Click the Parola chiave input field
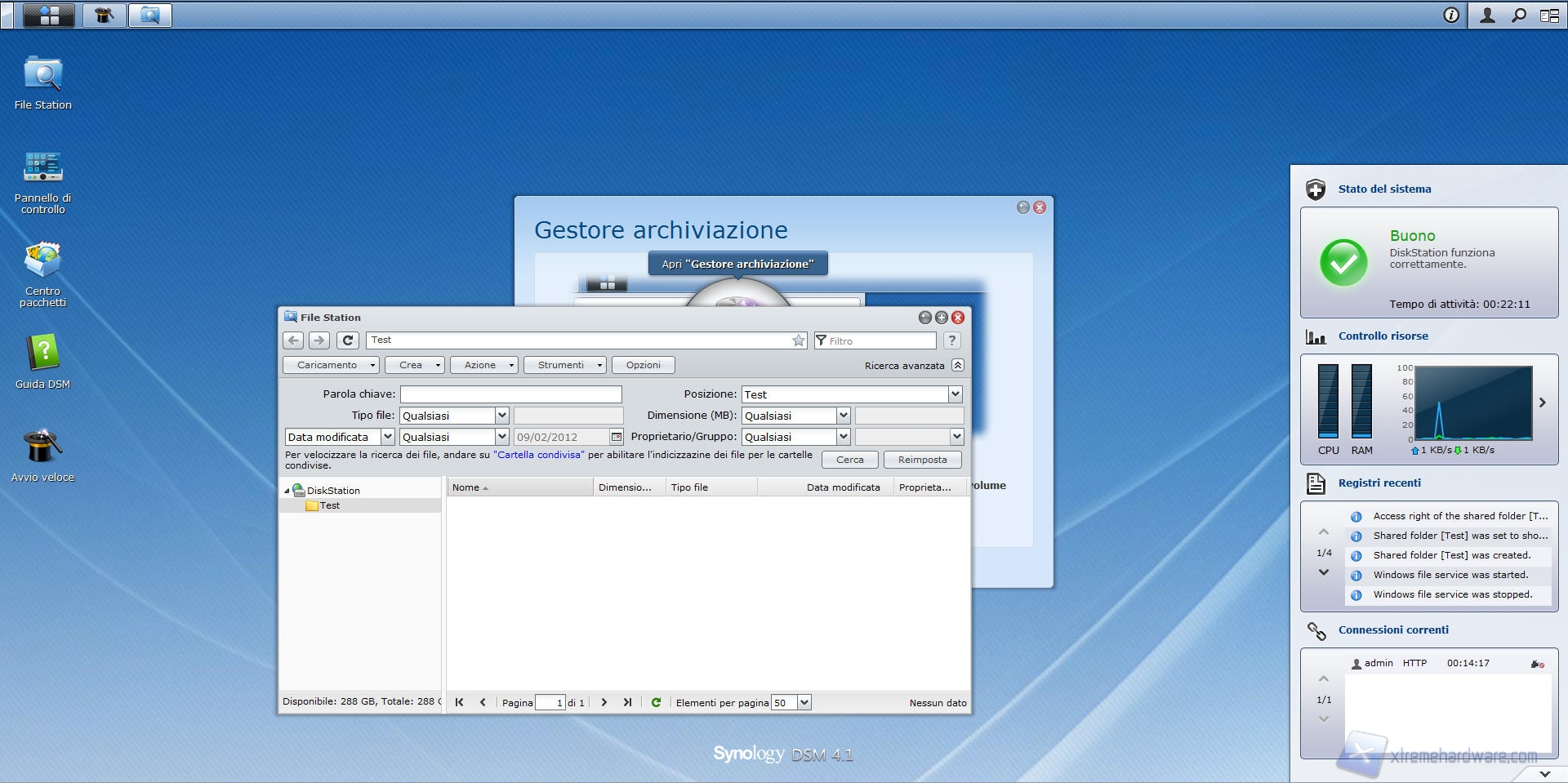Image resolution: width=1568 pixels, height=783 pixels. coord(510,394)
